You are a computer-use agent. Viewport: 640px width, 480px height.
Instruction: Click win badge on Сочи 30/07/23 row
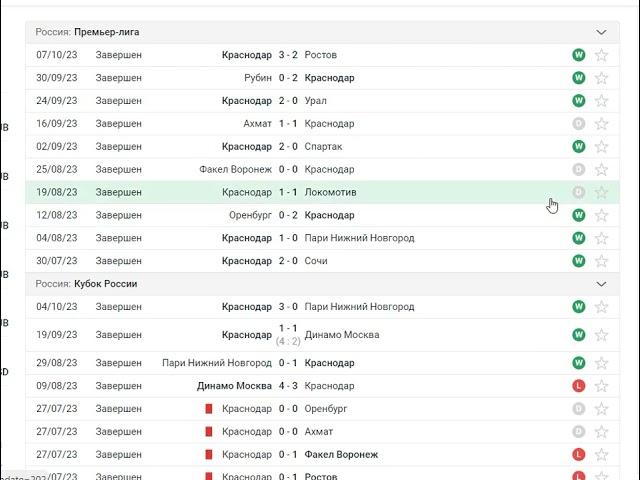click(579, 261)
